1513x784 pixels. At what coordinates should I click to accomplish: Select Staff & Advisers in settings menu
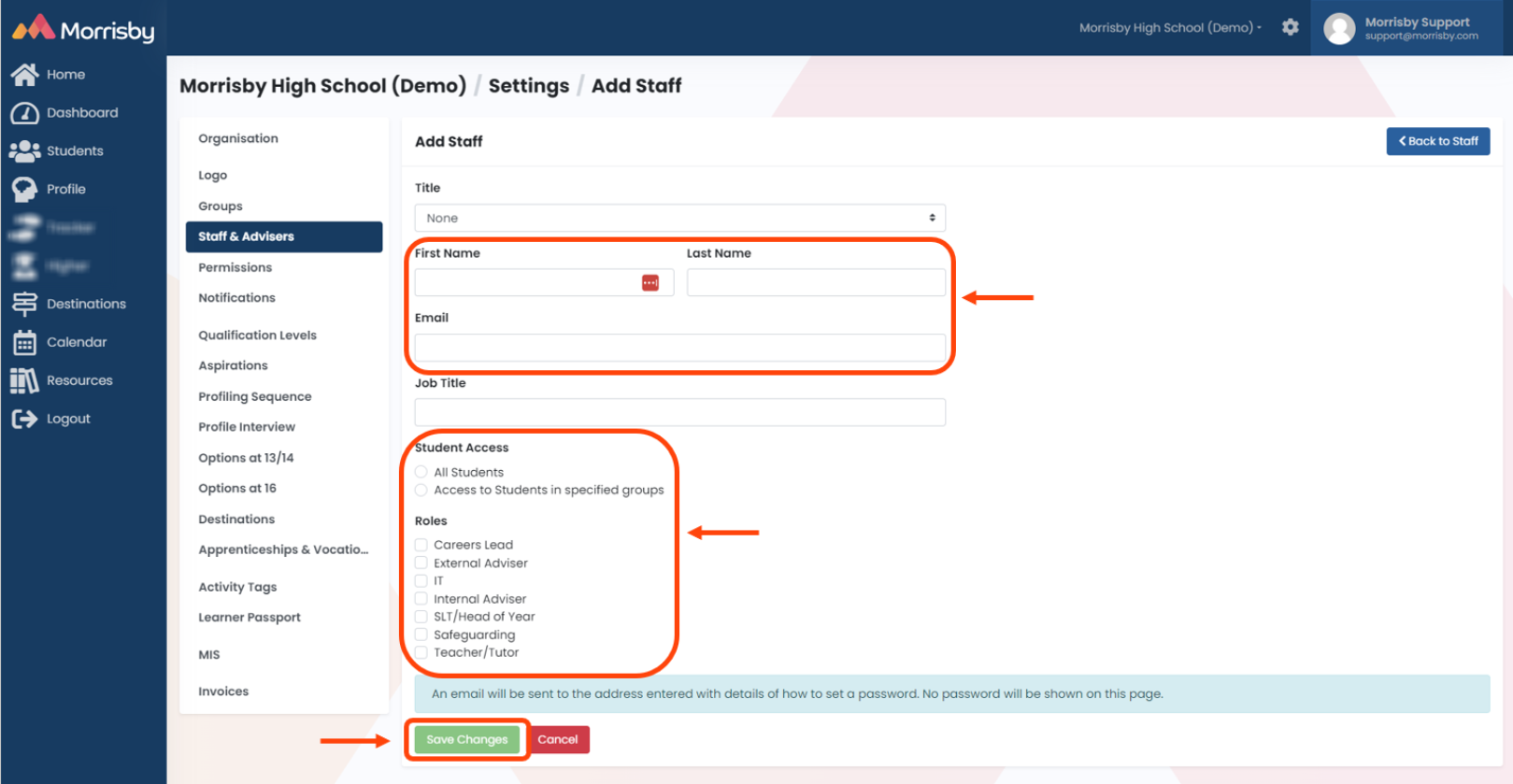pyautogui.click(x=284, y=236)
